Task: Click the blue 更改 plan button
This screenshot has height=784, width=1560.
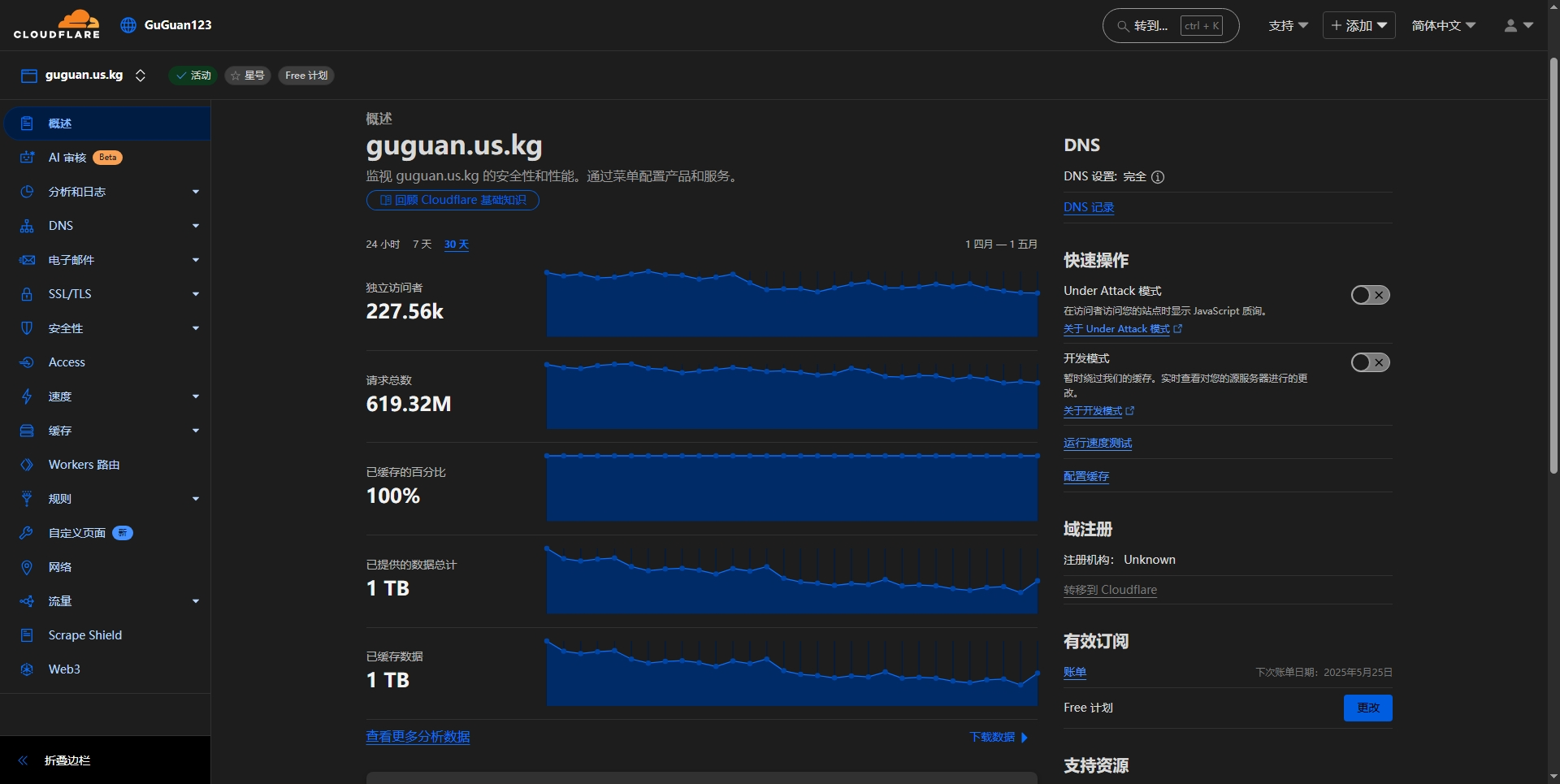Action: coord(1368,708)
